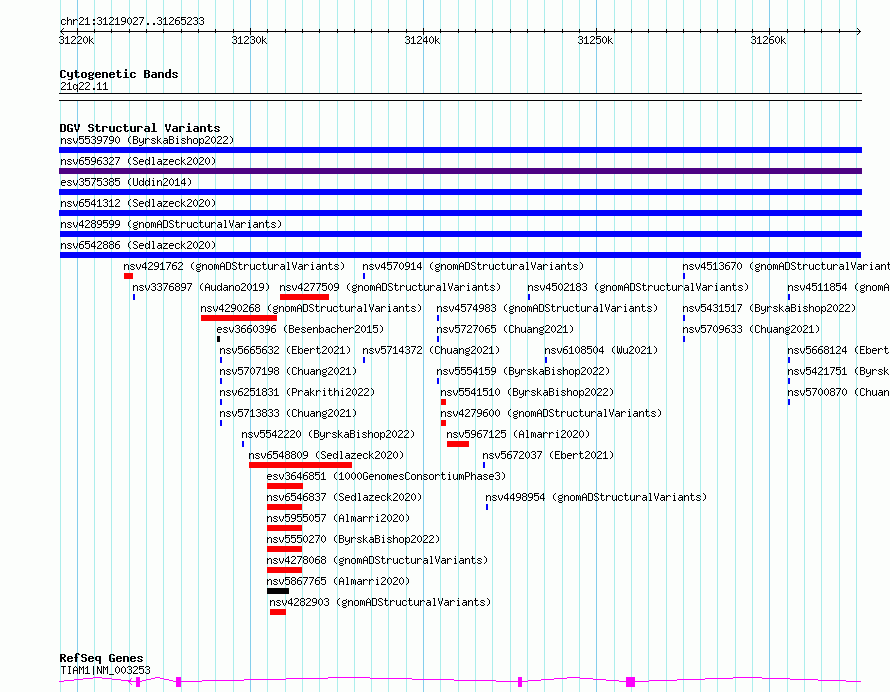Click nsv4570914 gnomAD variant label
Image resolution: width=890 pixels, height=692 pixels.
click(473, 266)
